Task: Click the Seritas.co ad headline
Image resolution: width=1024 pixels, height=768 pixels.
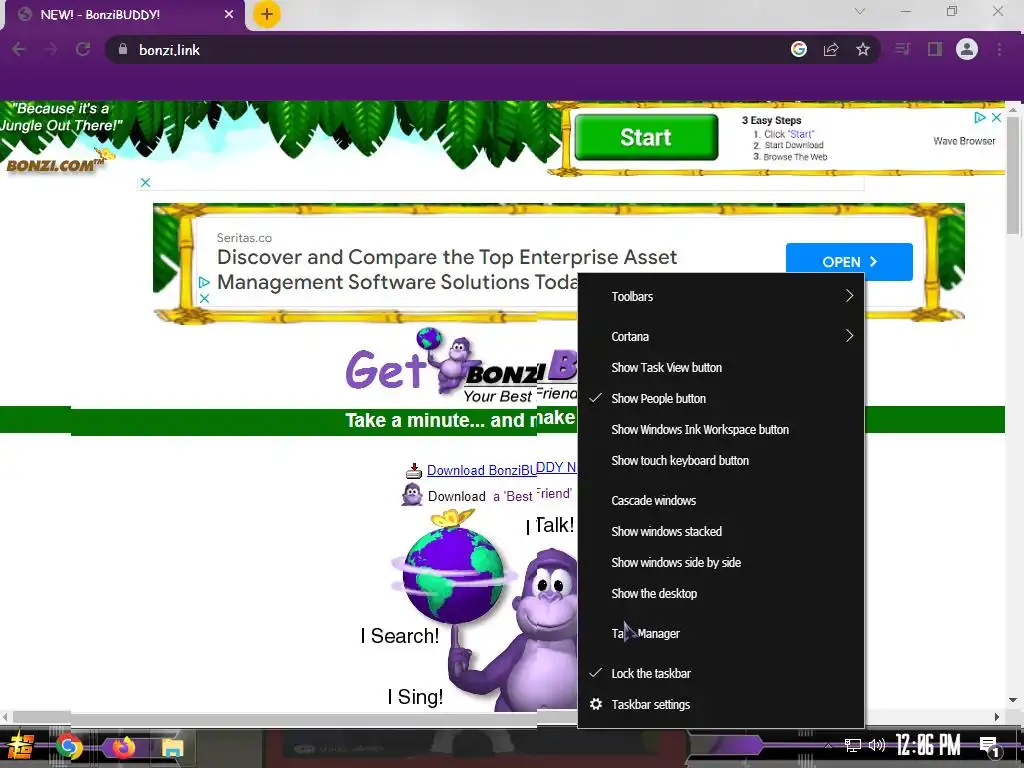Action: pos(447,269)
